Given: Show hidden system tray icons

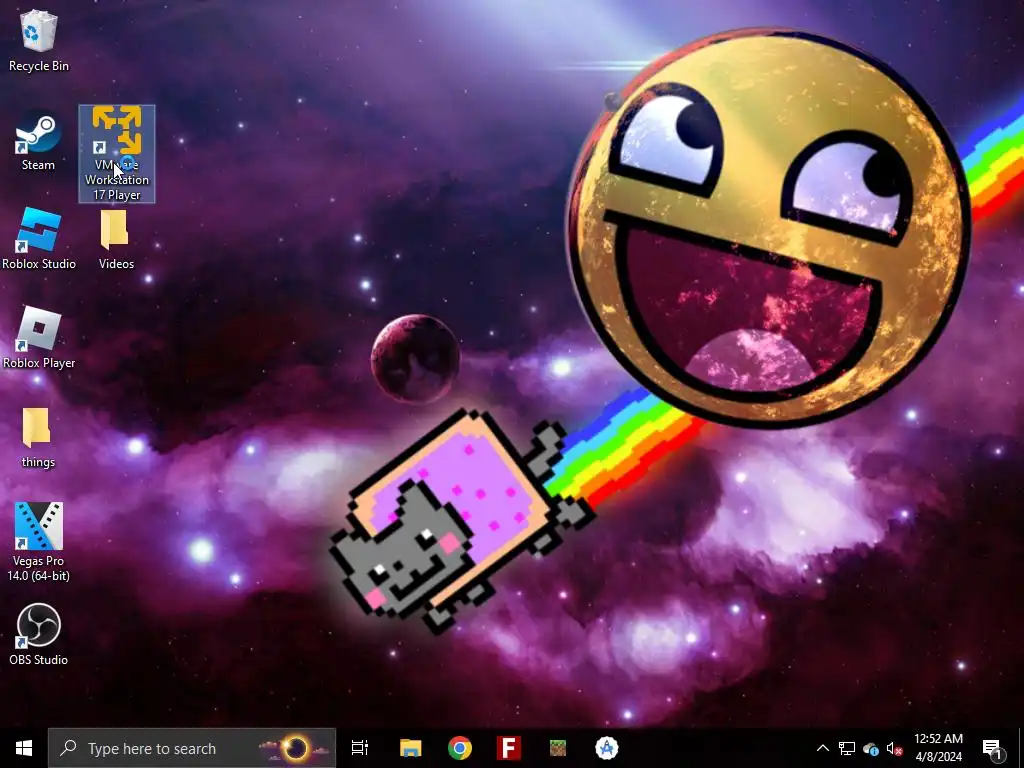Looking at the screenshot, I should [x=823, y=748].
